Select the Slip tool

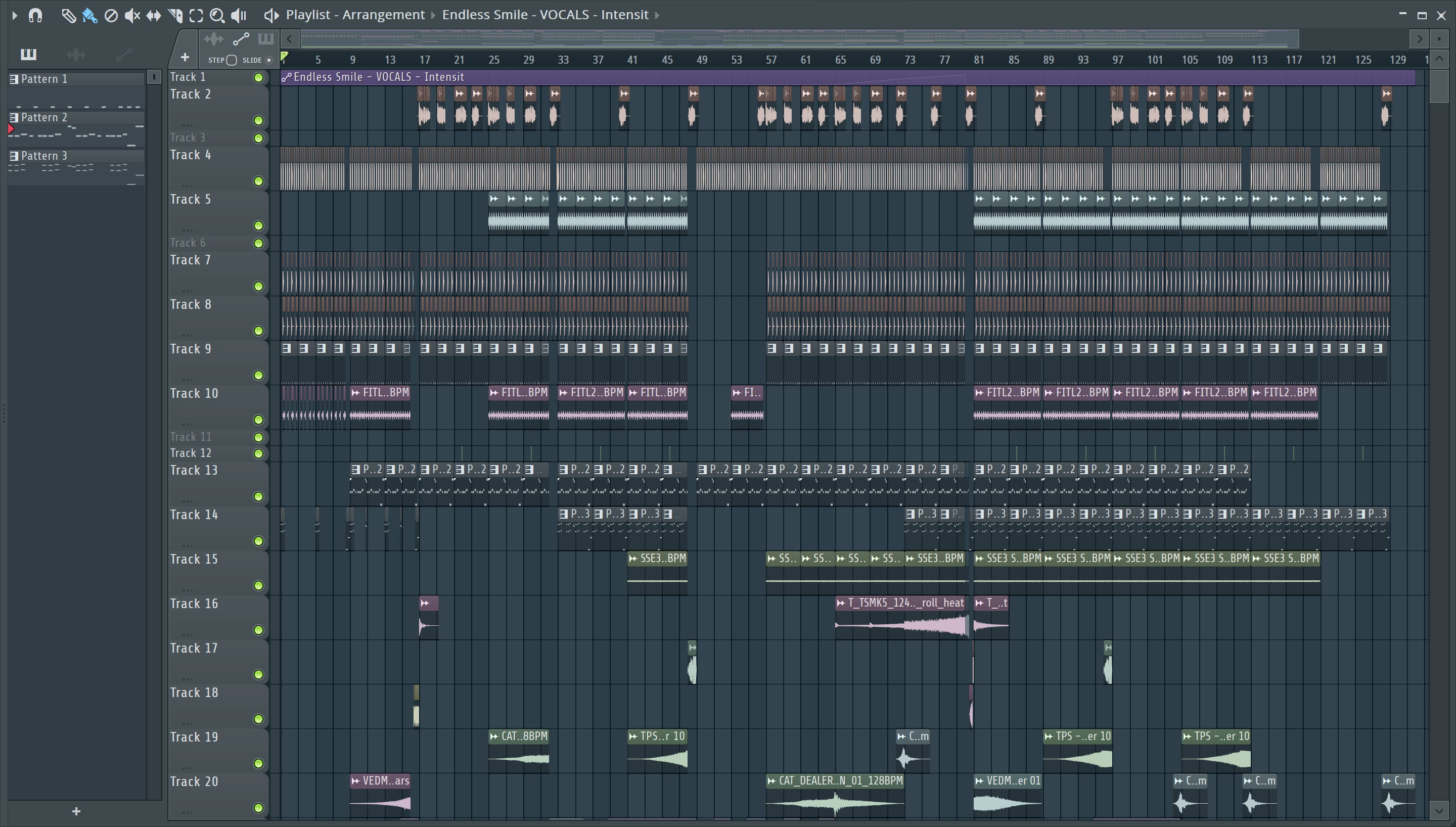click(x=153, y=15)
